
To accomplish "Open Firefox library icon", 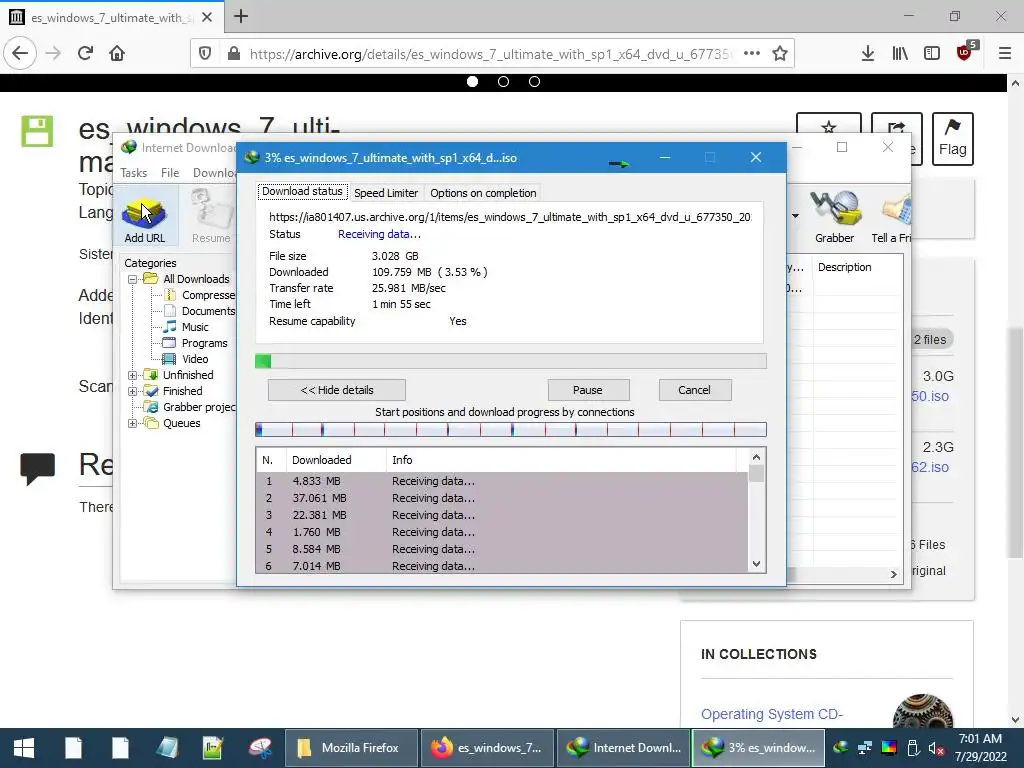I will coord(900,54).
